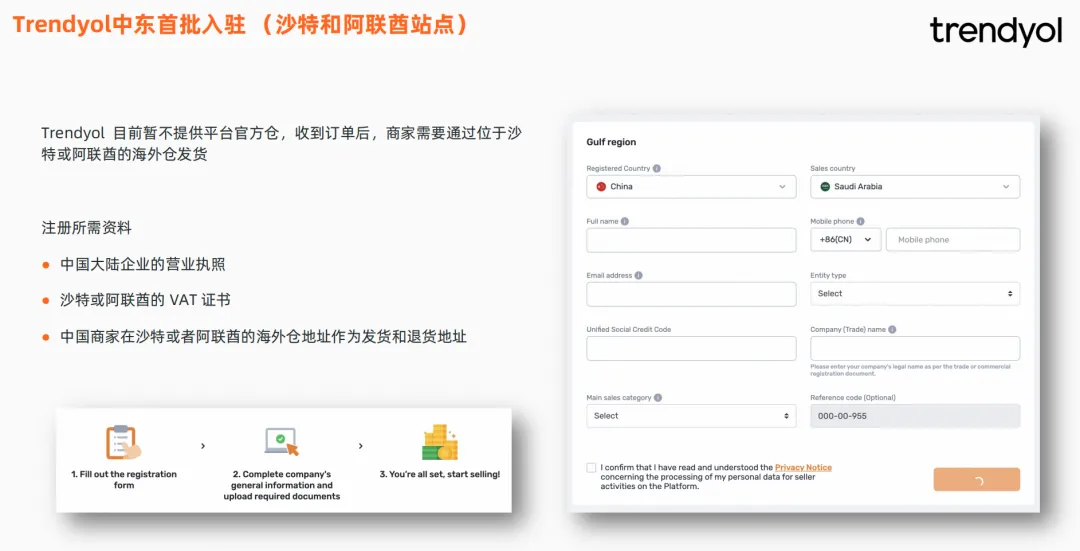Click the bullet '中国大陆企业的营业执照'

[x=143, y=264]
